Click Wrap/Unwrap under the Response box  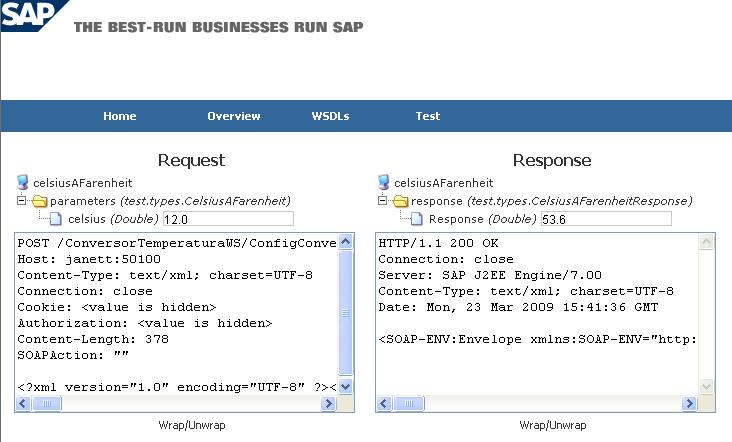pyautogui.click(x=553, y=425)
